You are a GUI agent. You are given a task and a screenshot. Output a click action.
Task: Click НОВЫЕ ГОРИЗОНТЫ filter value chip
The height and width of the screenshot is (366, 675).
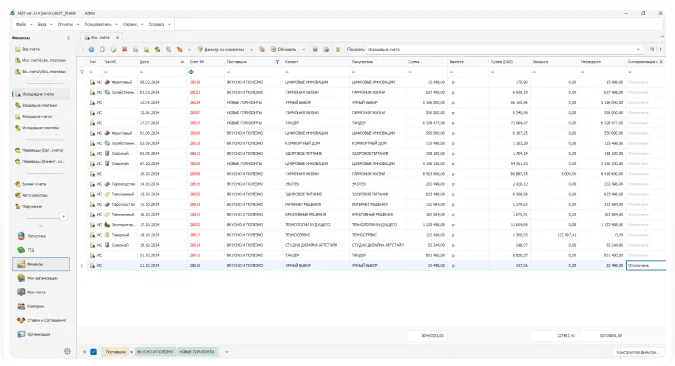[197, 352]
